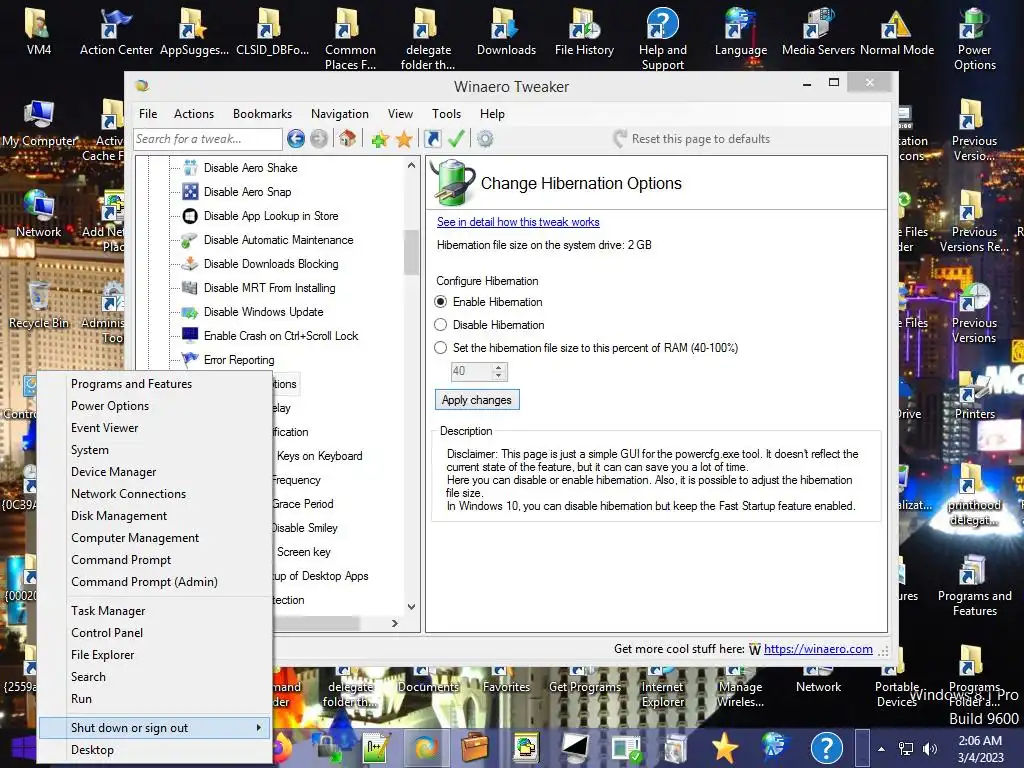The height and width of the screenshot is (768, 1024).
Task: Open the Navigation menu
Action: tap(340, 114)
